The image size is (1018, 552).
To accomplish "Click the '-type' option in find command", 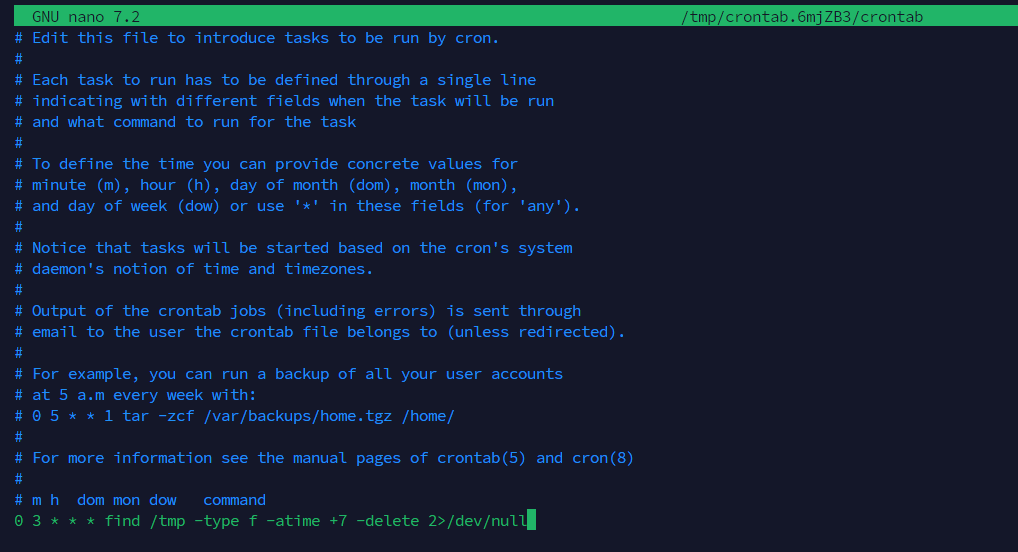I will click(x=217, y=521).
